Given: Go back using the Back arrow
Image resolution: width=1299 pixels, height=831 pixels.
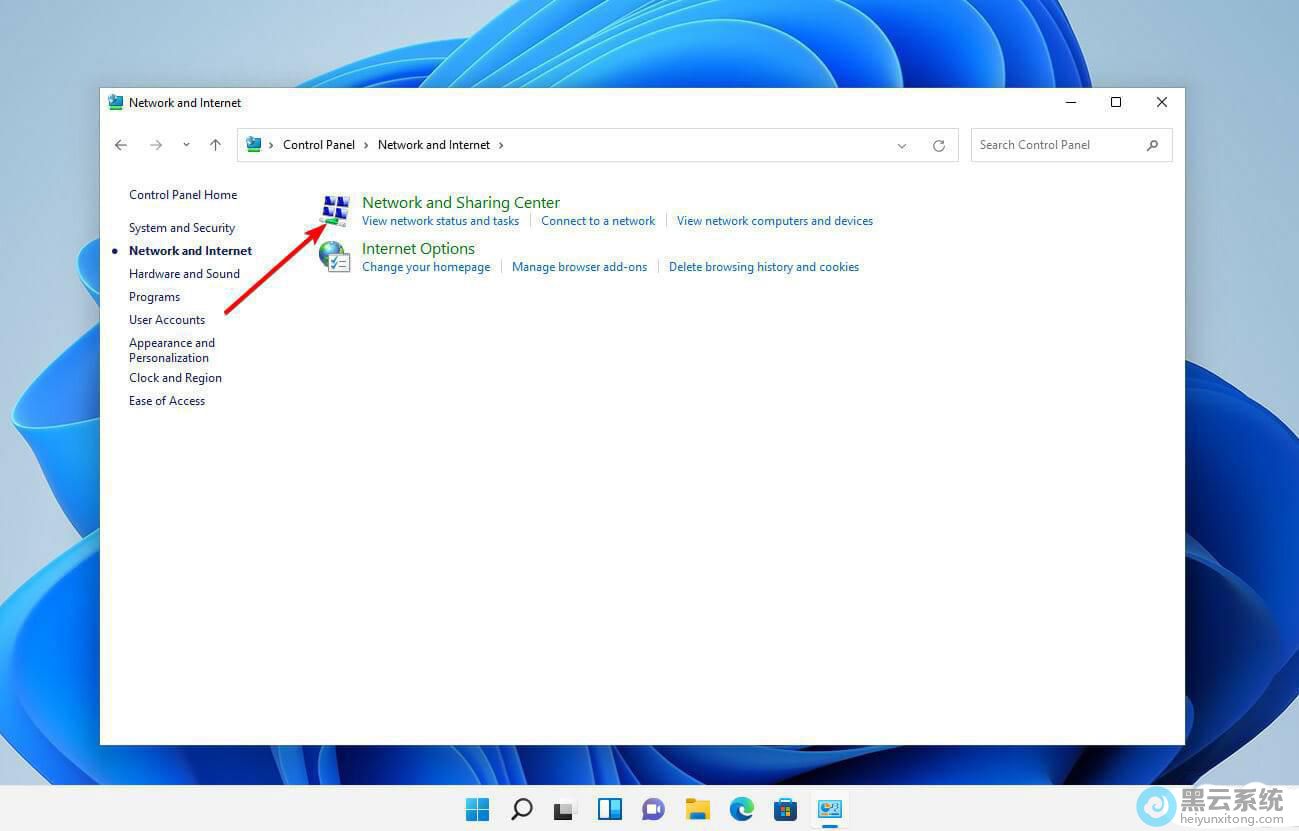Looking at the screenshot, I should point(121,145).
